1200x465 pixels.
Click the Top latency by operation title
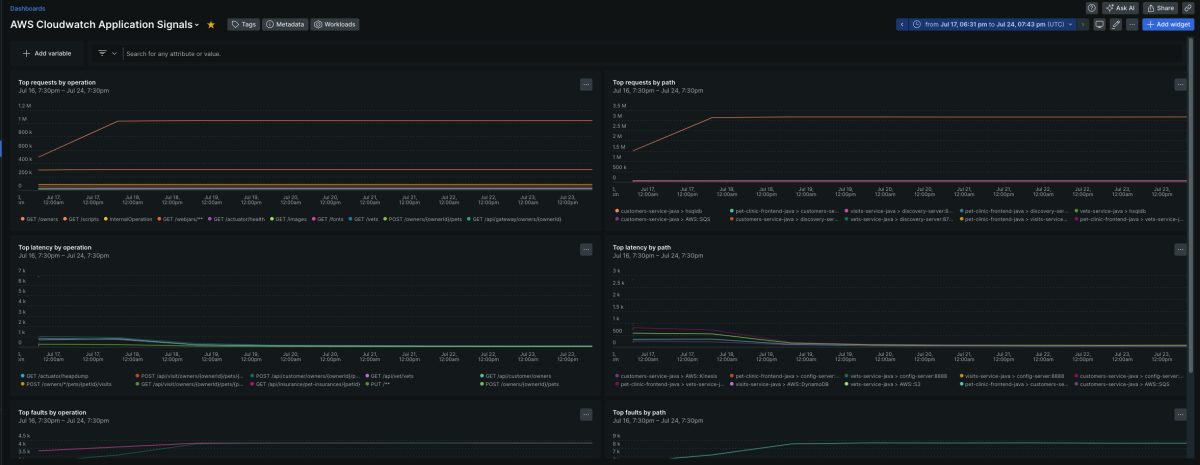coord(55,247)
